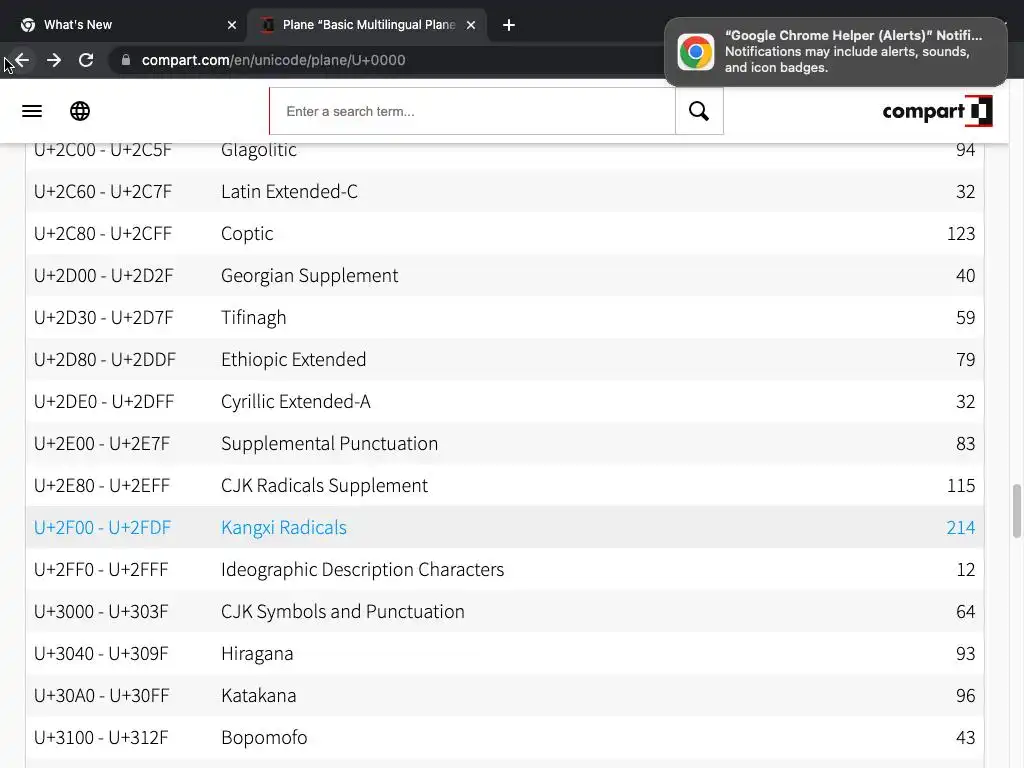Click the range U+30A0 - U+30FF
Screen dimensions: 1024x768
[x=101, y=696]
